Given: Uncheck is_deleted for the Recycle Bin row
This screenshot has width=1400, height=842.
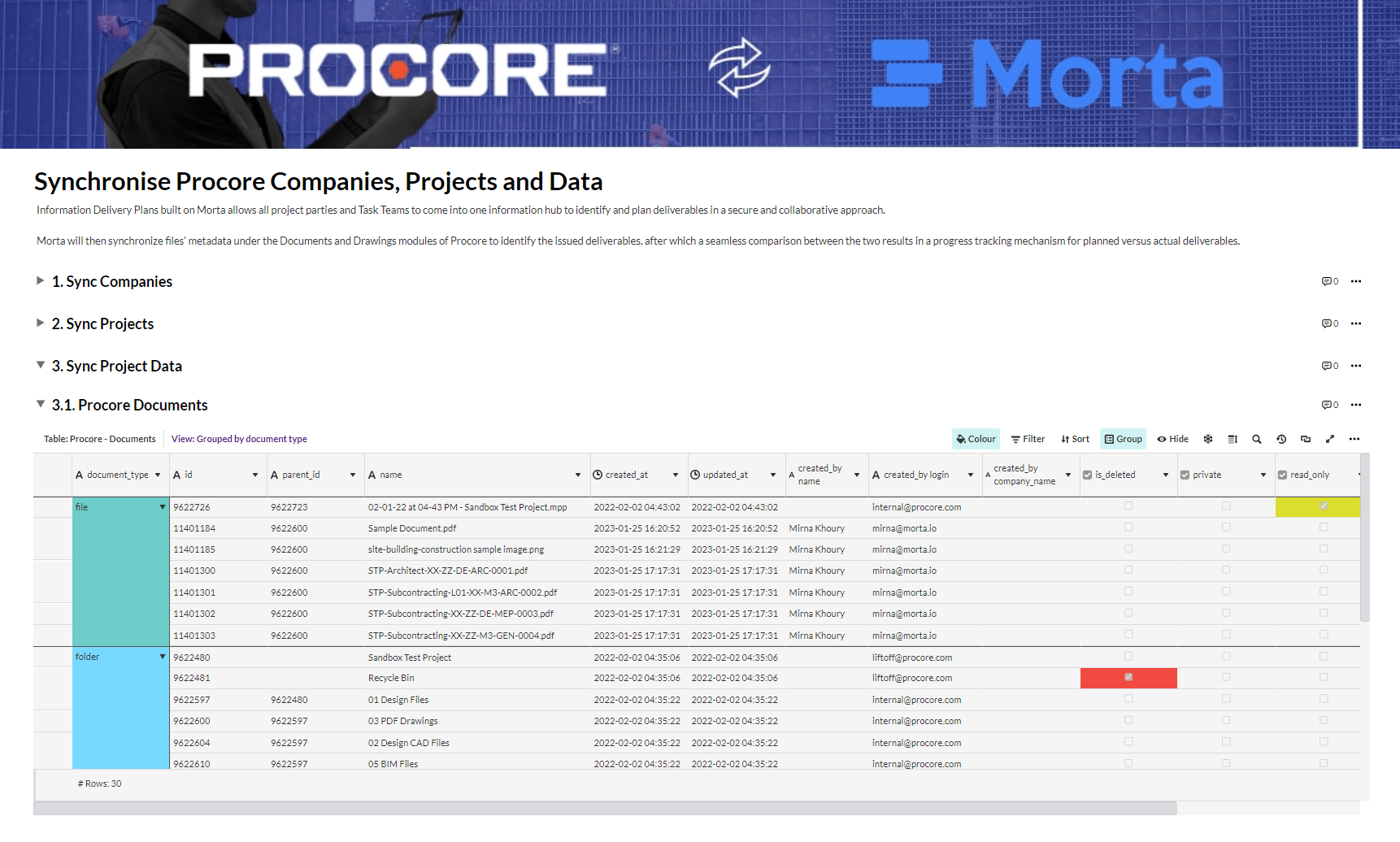Looking at the screenshot, I should pyautogui.click(x=1128, y=677).
